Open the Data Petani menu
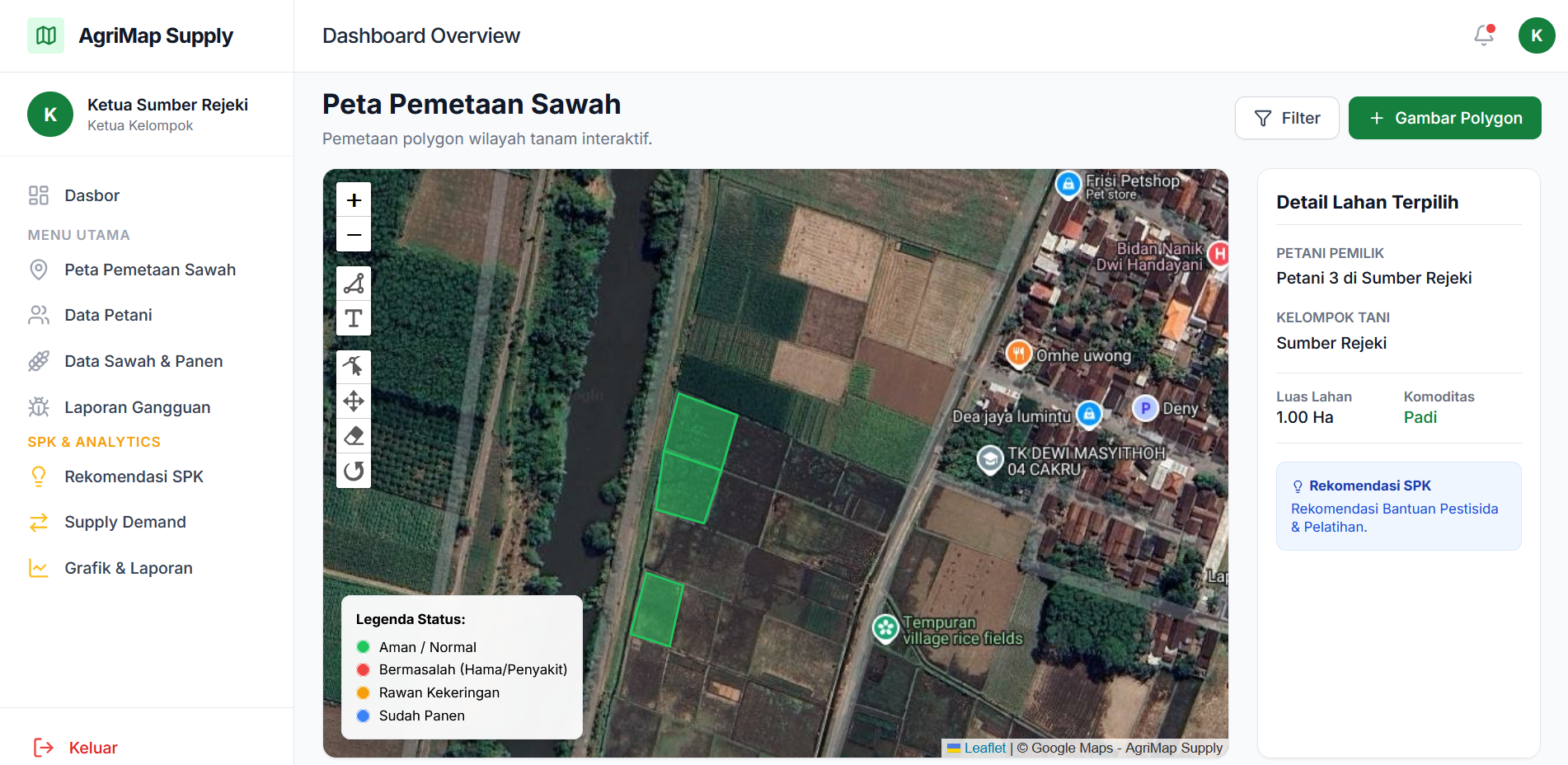The height and width of the screenshot is (765, 1568). tap(108, 315)
